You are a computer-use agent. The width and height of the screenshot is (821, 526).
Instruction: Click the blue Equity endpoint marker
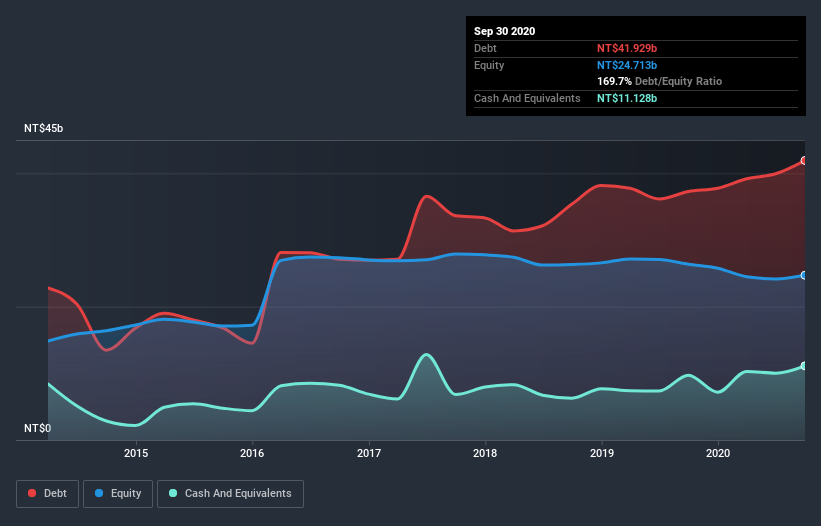[804, 275]
